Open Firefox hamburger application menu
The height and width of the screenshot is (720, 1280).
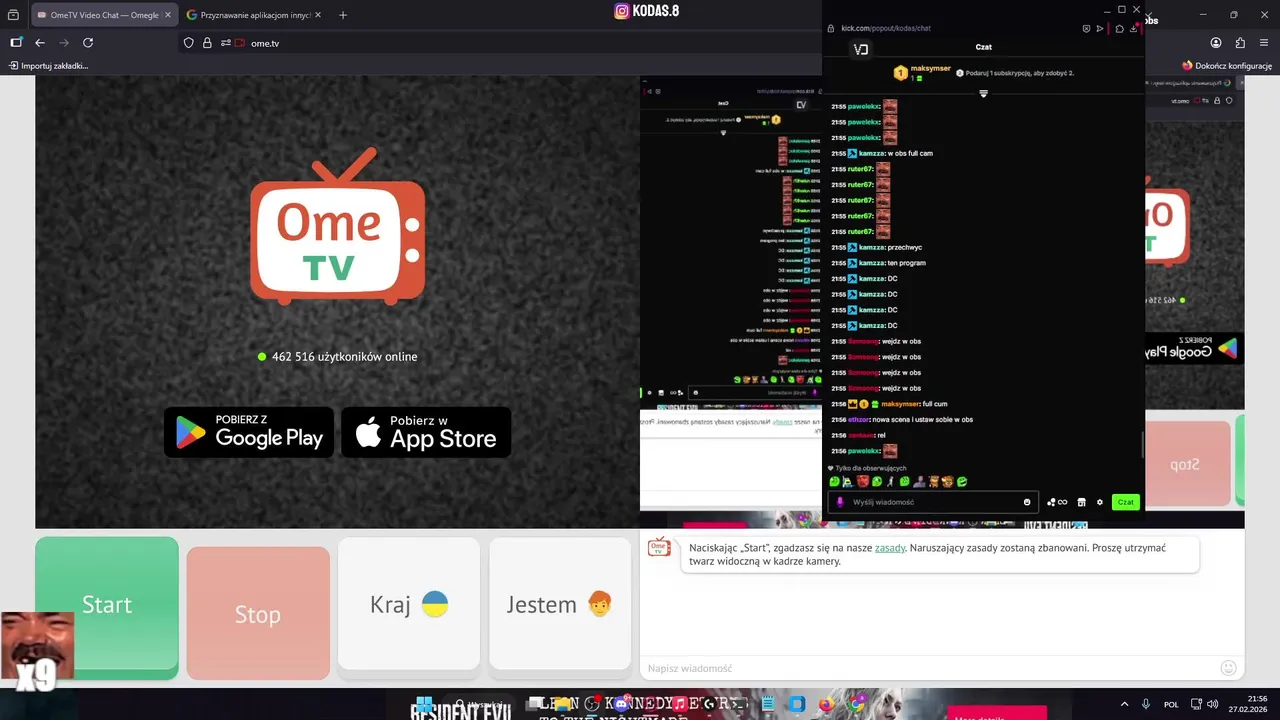(x=1264, y=43)
